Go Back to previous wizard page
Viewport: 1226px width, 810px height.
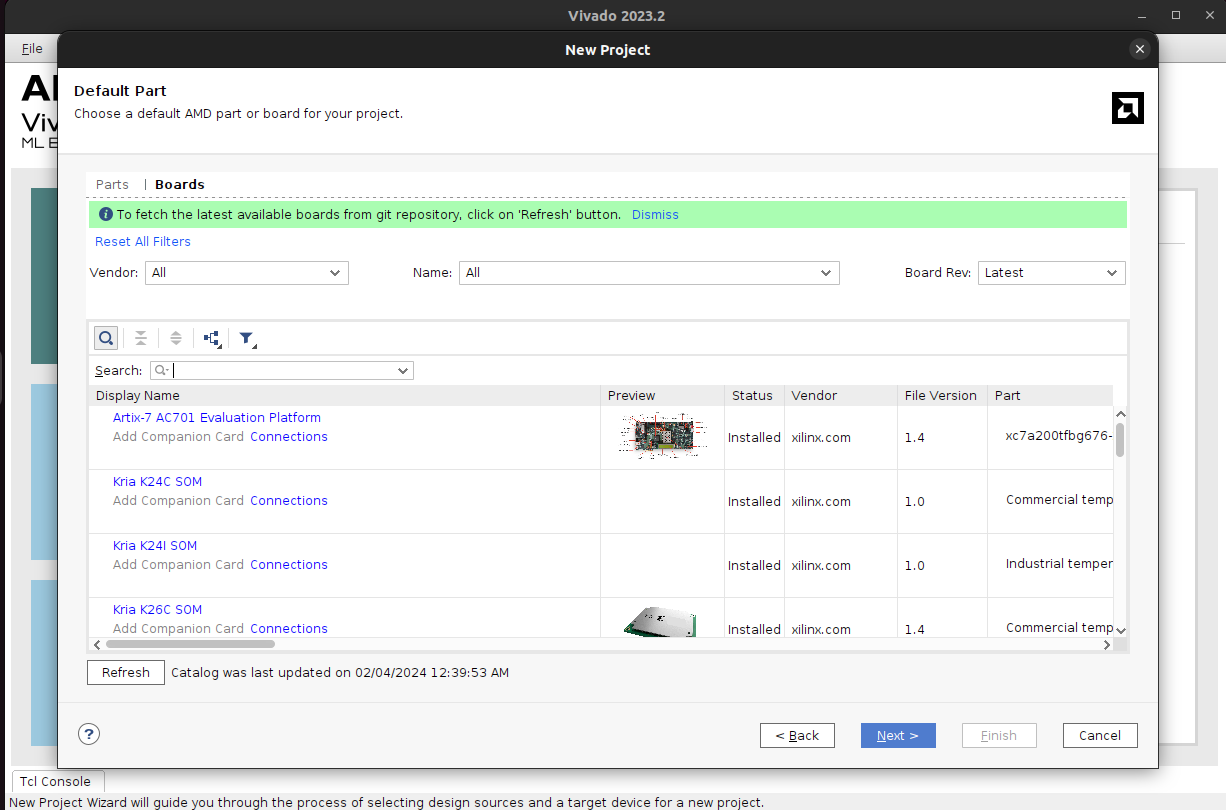point(797,735)
